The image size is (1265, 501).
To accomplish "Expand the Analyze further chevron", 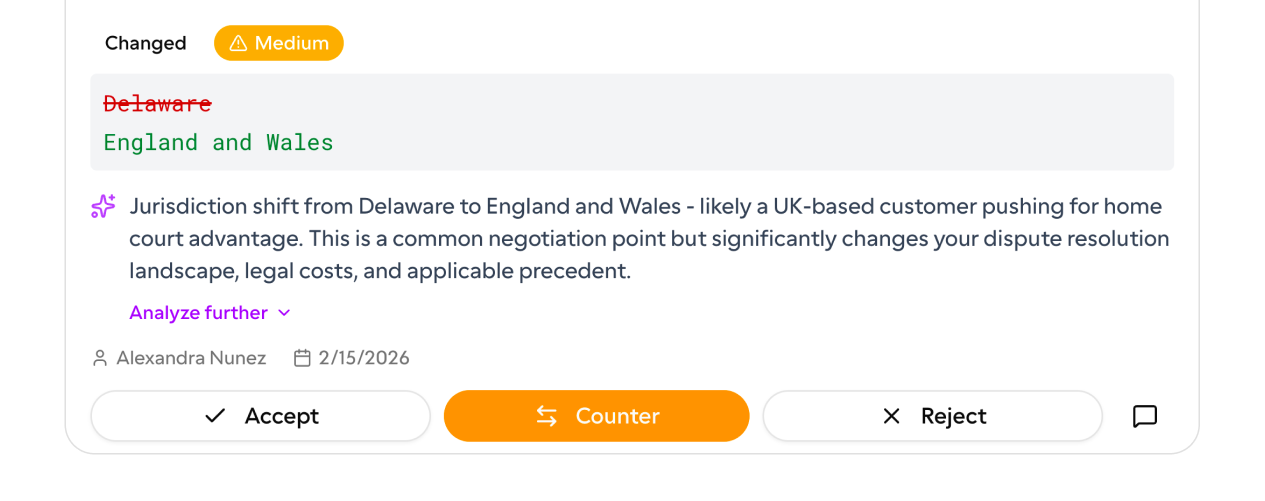I will coord(284,313).
